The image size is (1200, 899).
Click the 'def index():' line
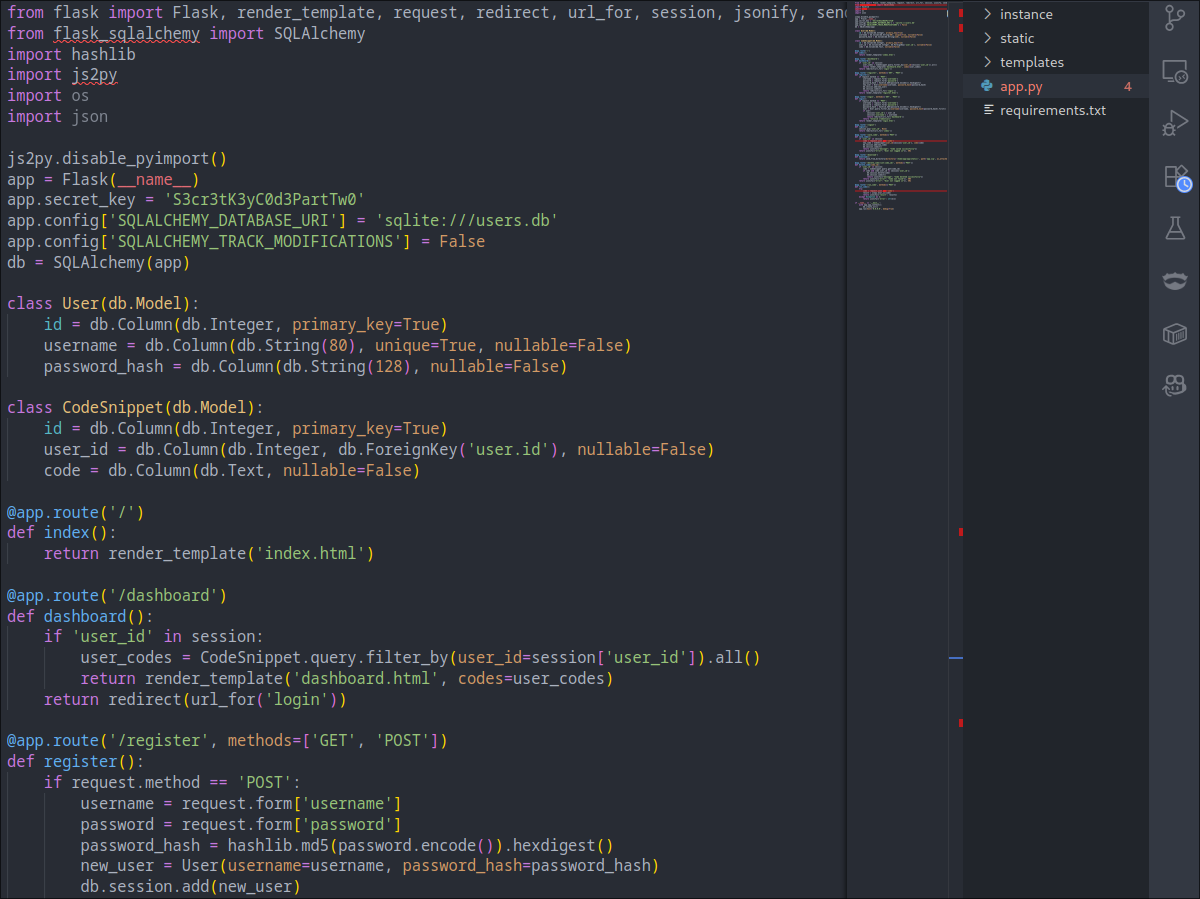click(x=62, y=533)
